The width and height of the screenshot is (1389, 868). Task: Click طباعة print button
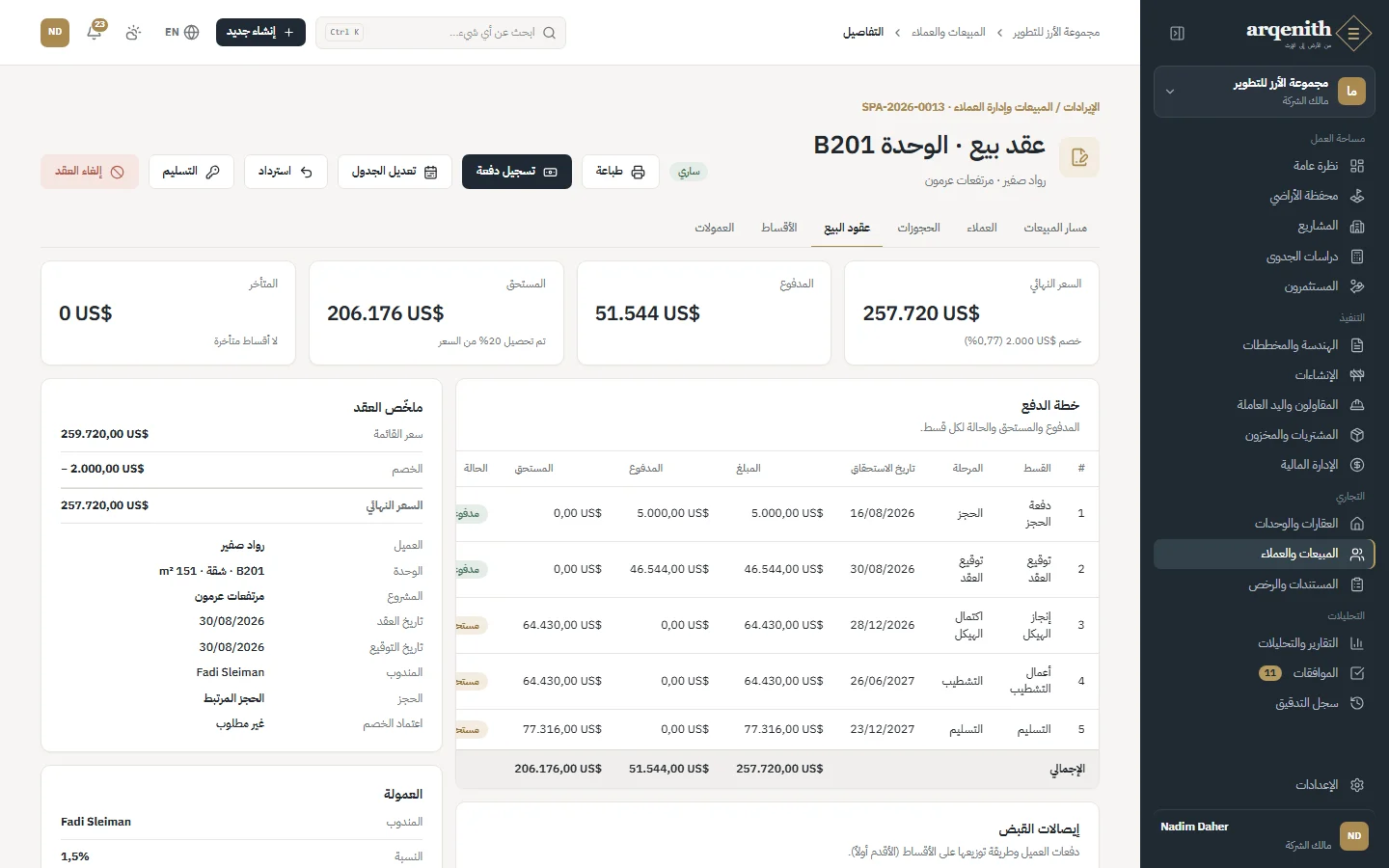coord(620,172)
